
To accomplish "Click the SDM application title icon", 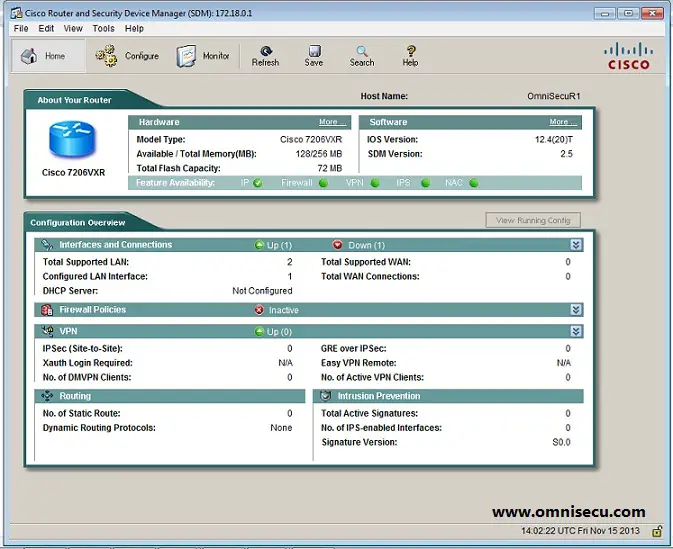I will [x=17, y=13].
